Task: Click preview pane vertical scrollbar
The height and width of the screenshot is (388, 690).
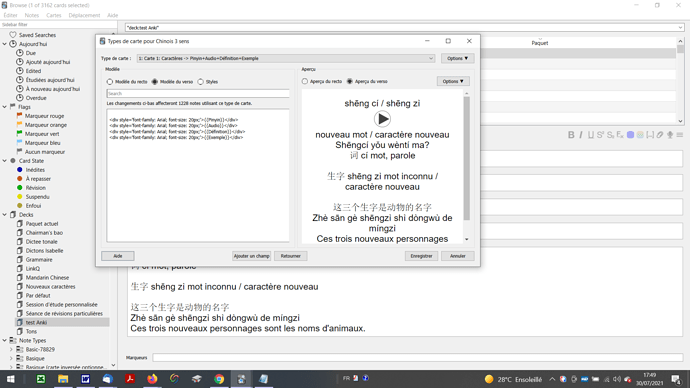Action: 466,158
